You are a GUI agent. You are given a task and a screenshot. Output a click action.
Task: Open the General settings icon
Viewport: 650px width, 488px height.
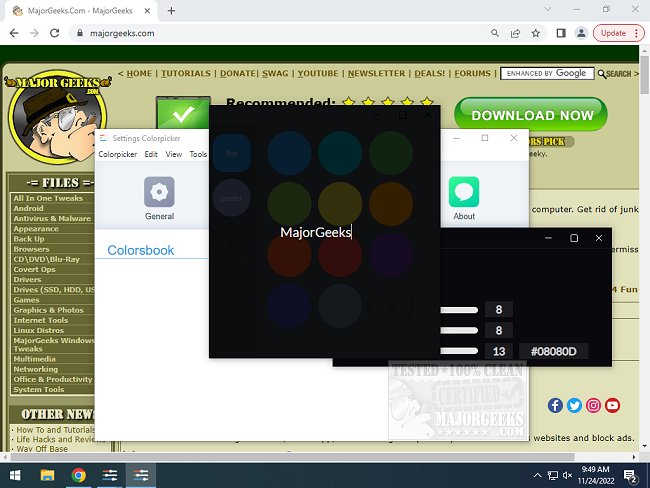click(159, 192)
